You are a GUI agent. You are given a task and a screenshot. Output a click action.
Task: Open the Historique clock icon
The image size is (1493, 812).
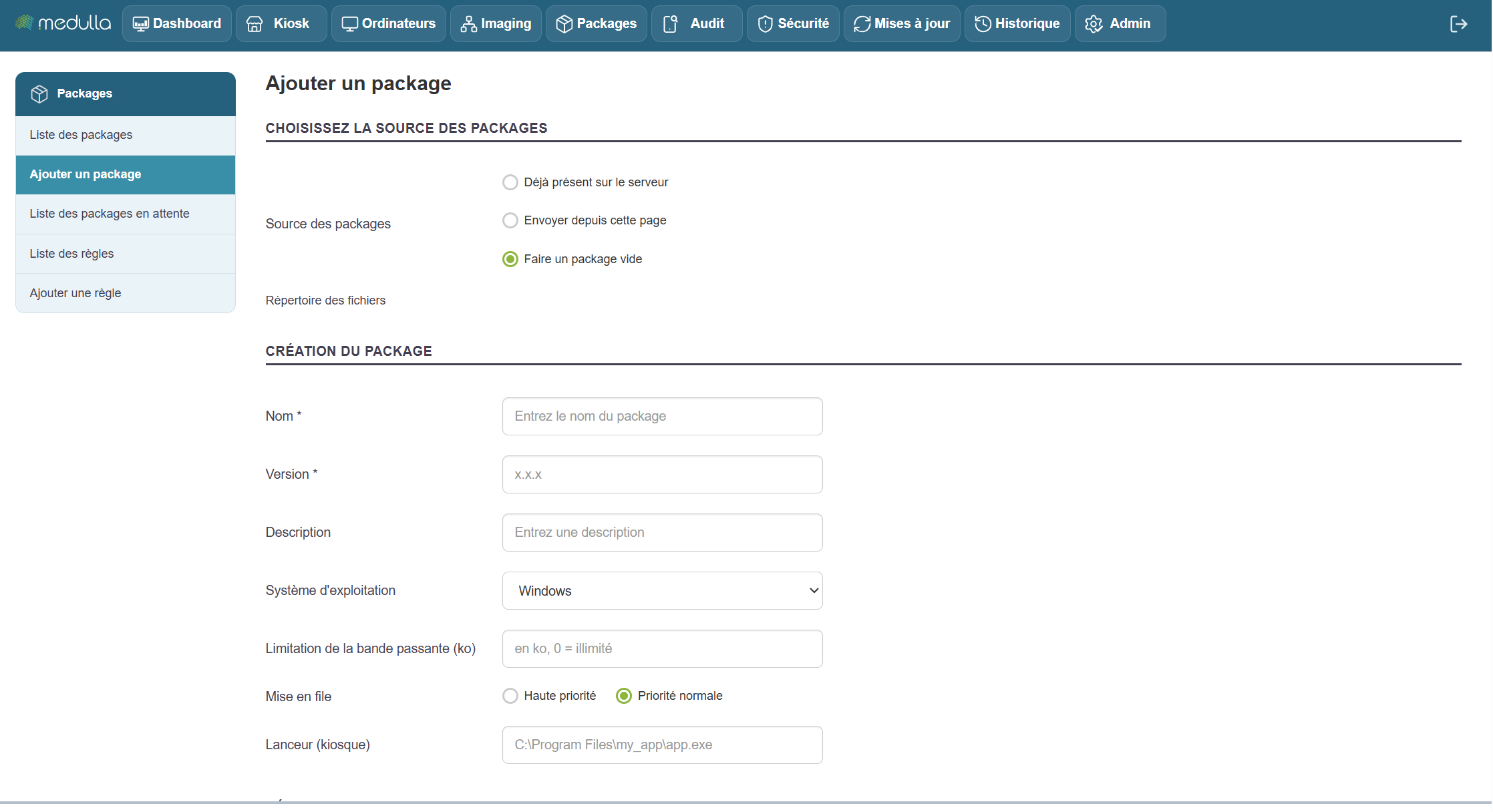[983, 24]
